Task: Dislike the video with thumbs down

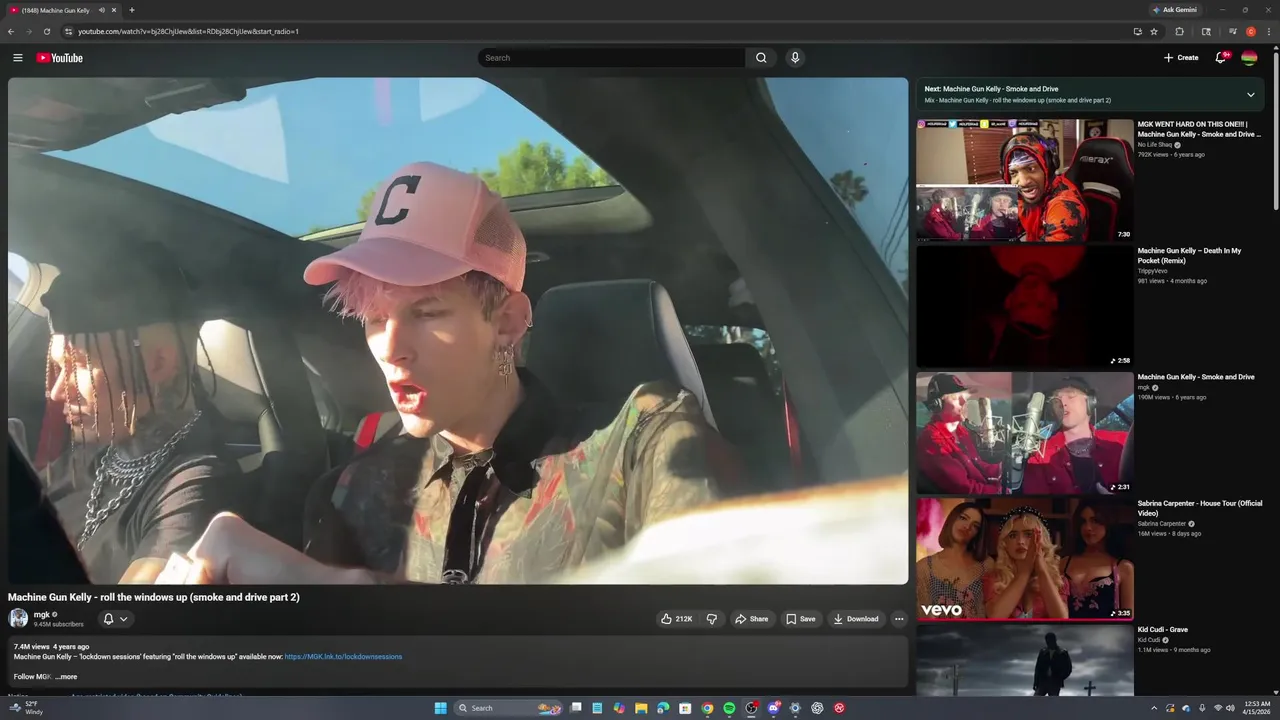Action: pyautogui.click(x=712, y=619)
